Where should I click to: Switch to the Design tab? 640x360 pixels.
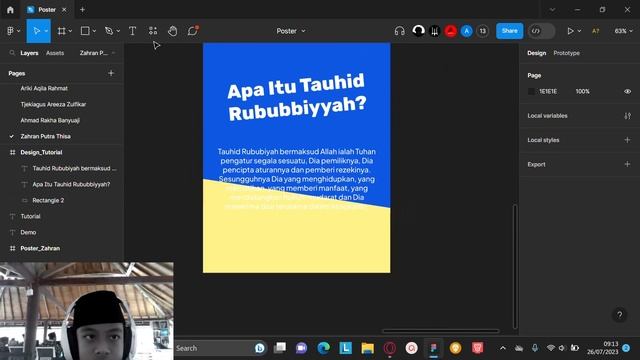pos(536,53)
